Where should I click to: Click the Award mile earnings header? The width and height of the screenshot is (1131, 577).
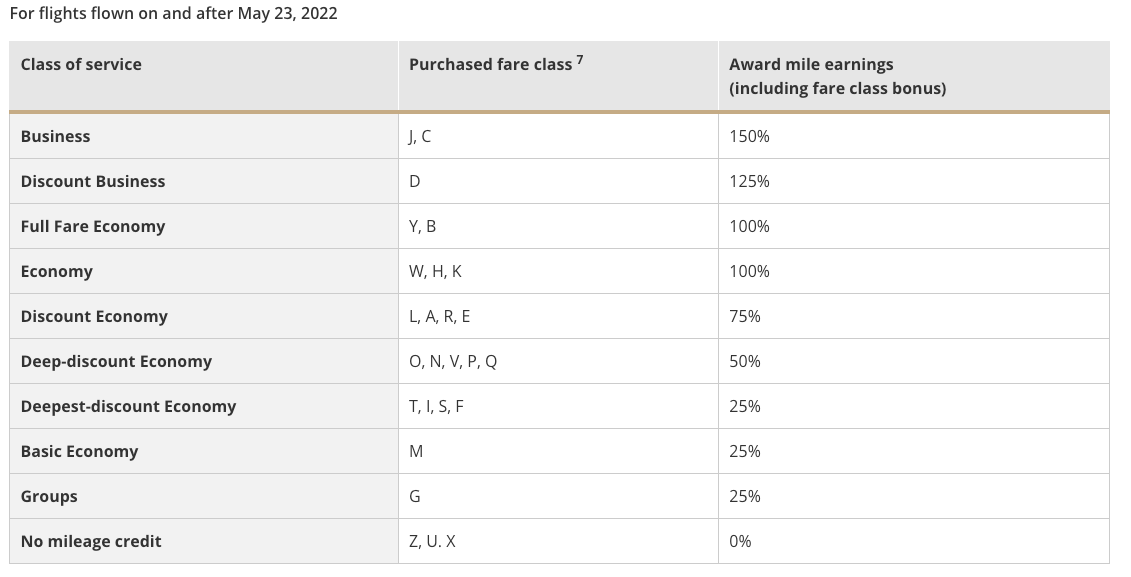click(x=811, y=64)
